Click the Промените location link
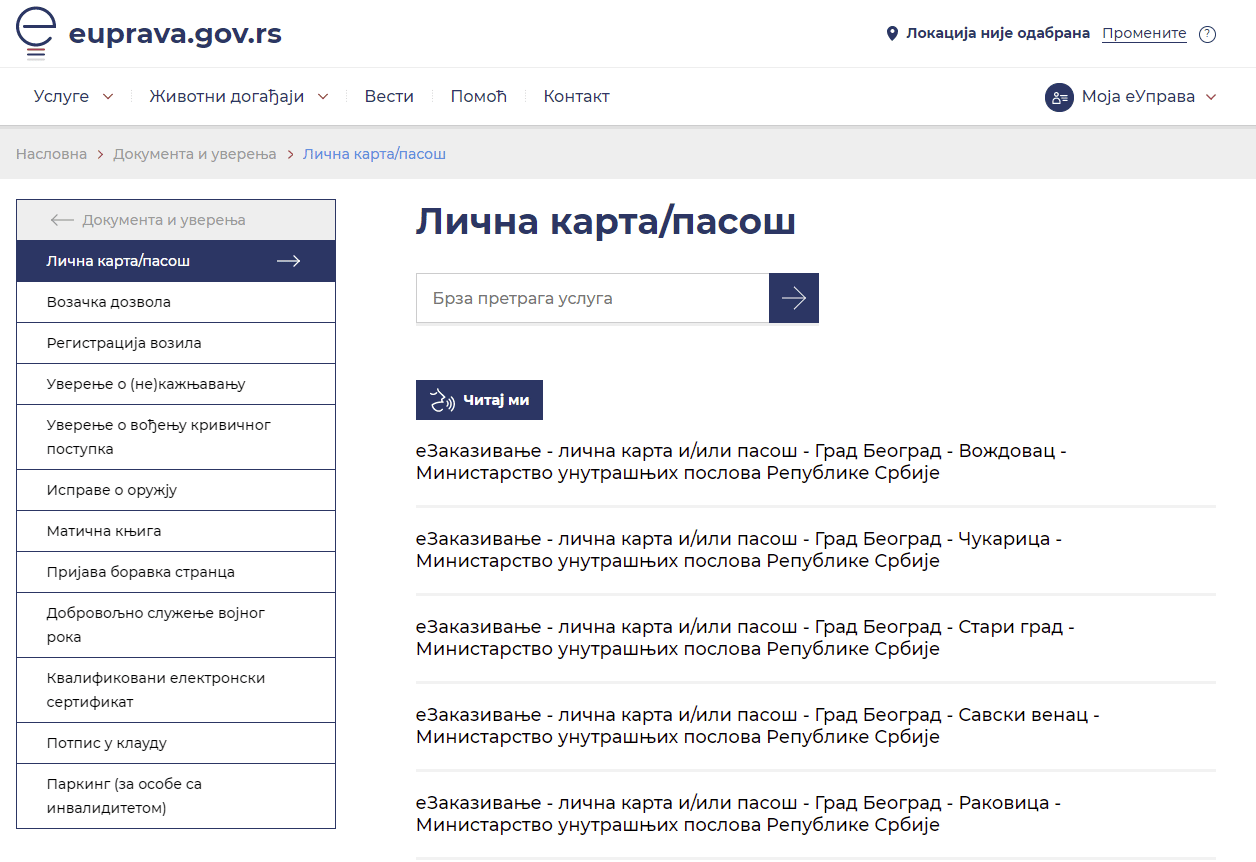 click(1144, 33)
